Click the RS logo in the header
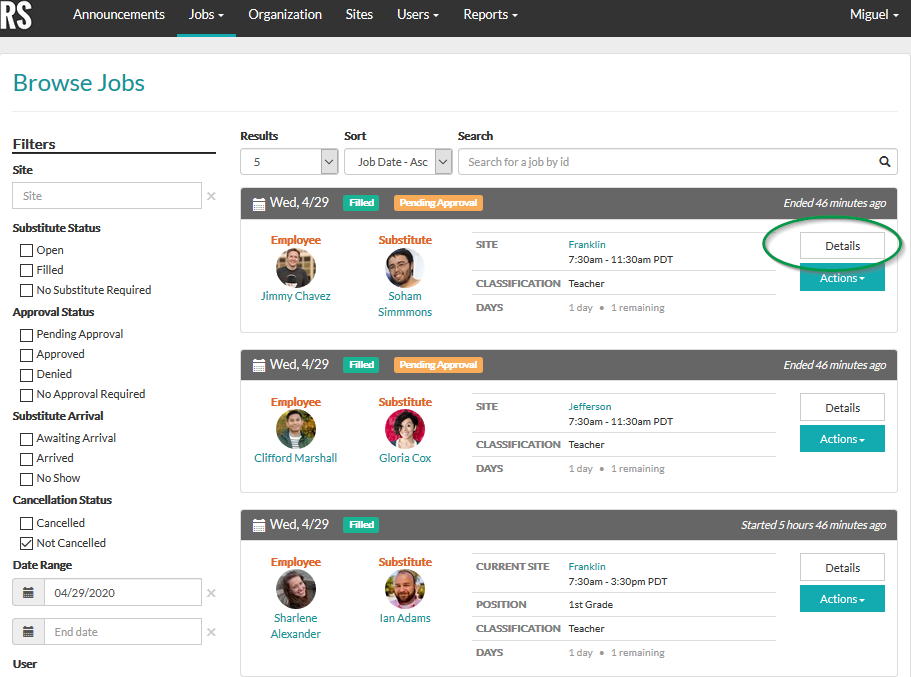 [16, 16]
